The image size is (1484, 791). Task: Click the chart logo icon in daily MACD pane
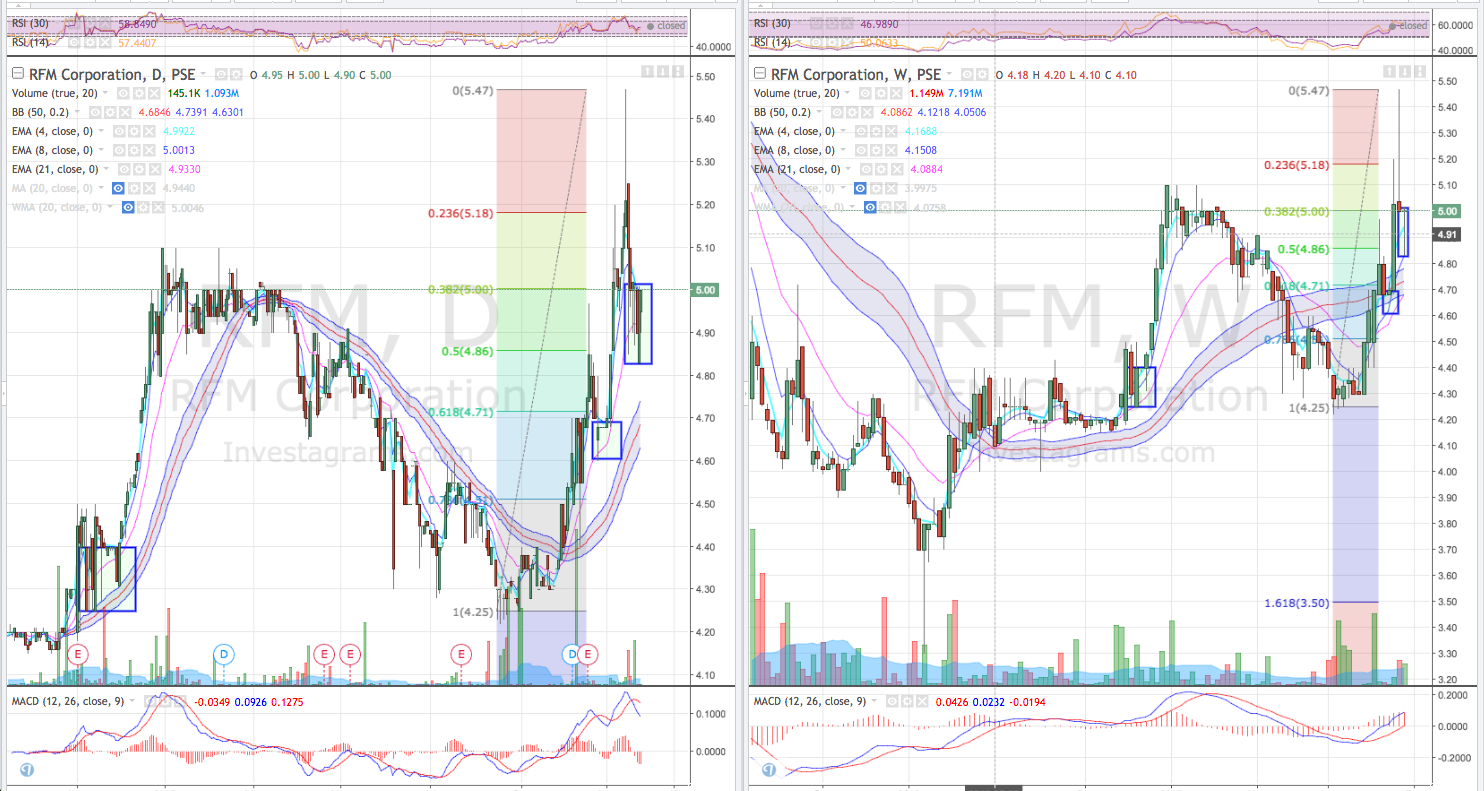[x=25, y=770]
